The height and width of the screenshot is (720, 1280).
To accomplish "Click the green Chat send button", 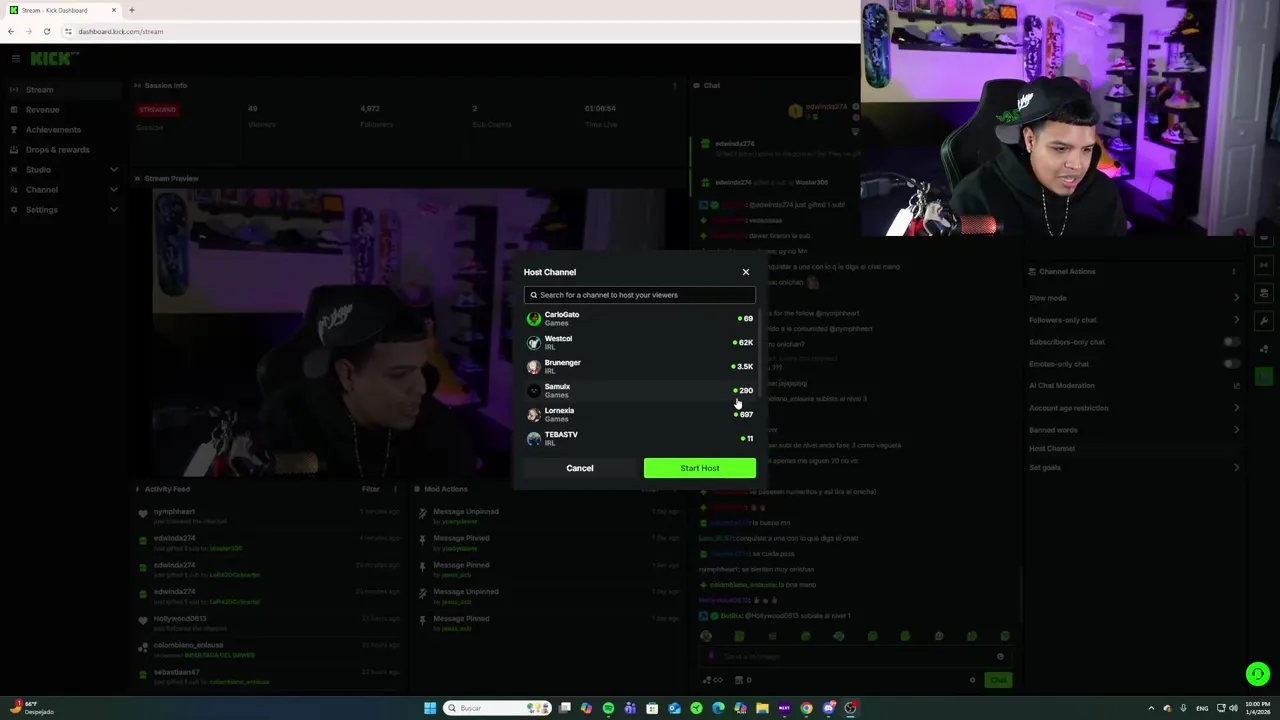I will (x=998, y=680).
